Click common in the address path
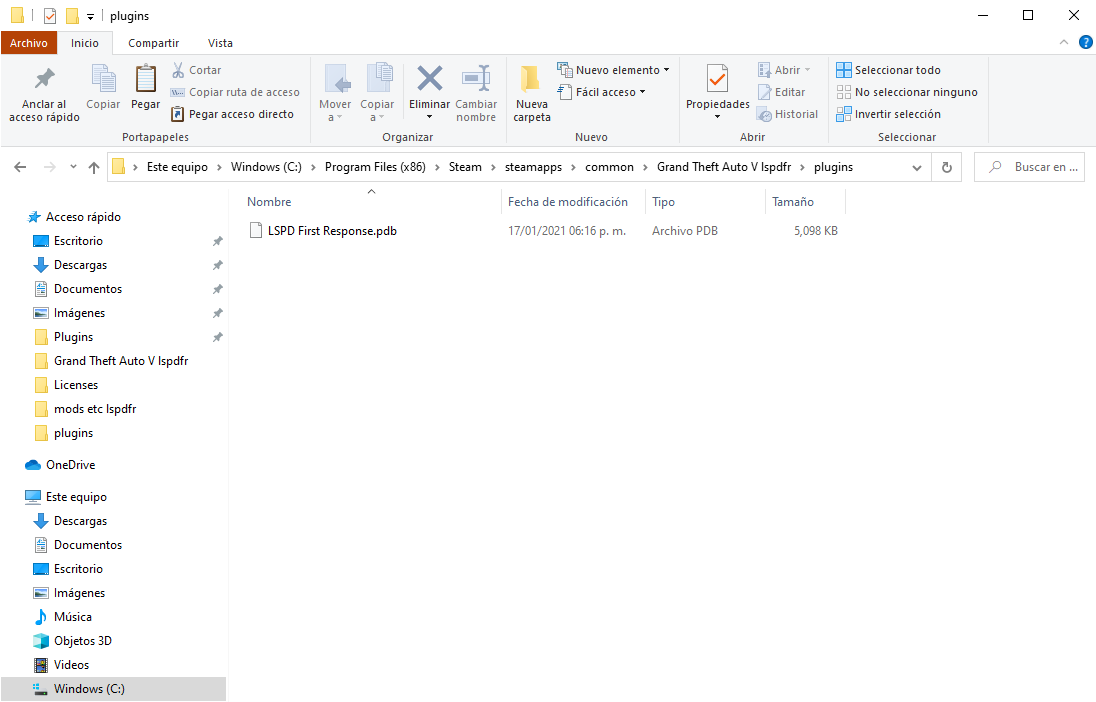The image size is (1096, 702). coord(609,167)
